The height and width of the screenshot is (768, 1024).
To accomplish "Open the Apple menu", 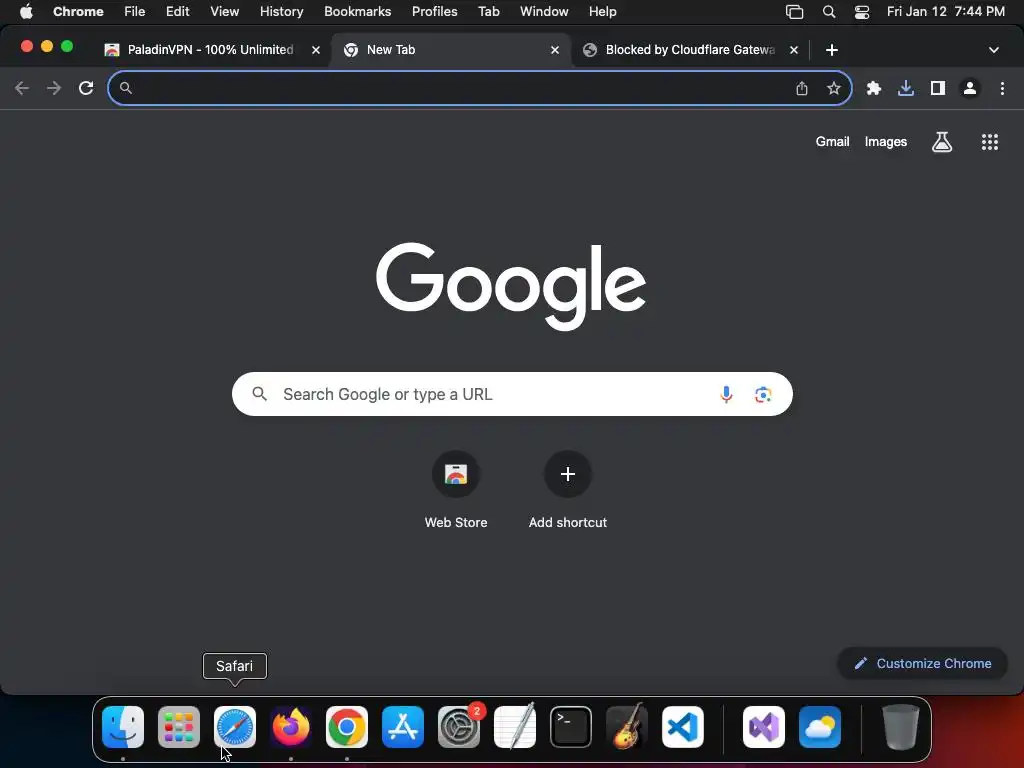I will 26,11.
